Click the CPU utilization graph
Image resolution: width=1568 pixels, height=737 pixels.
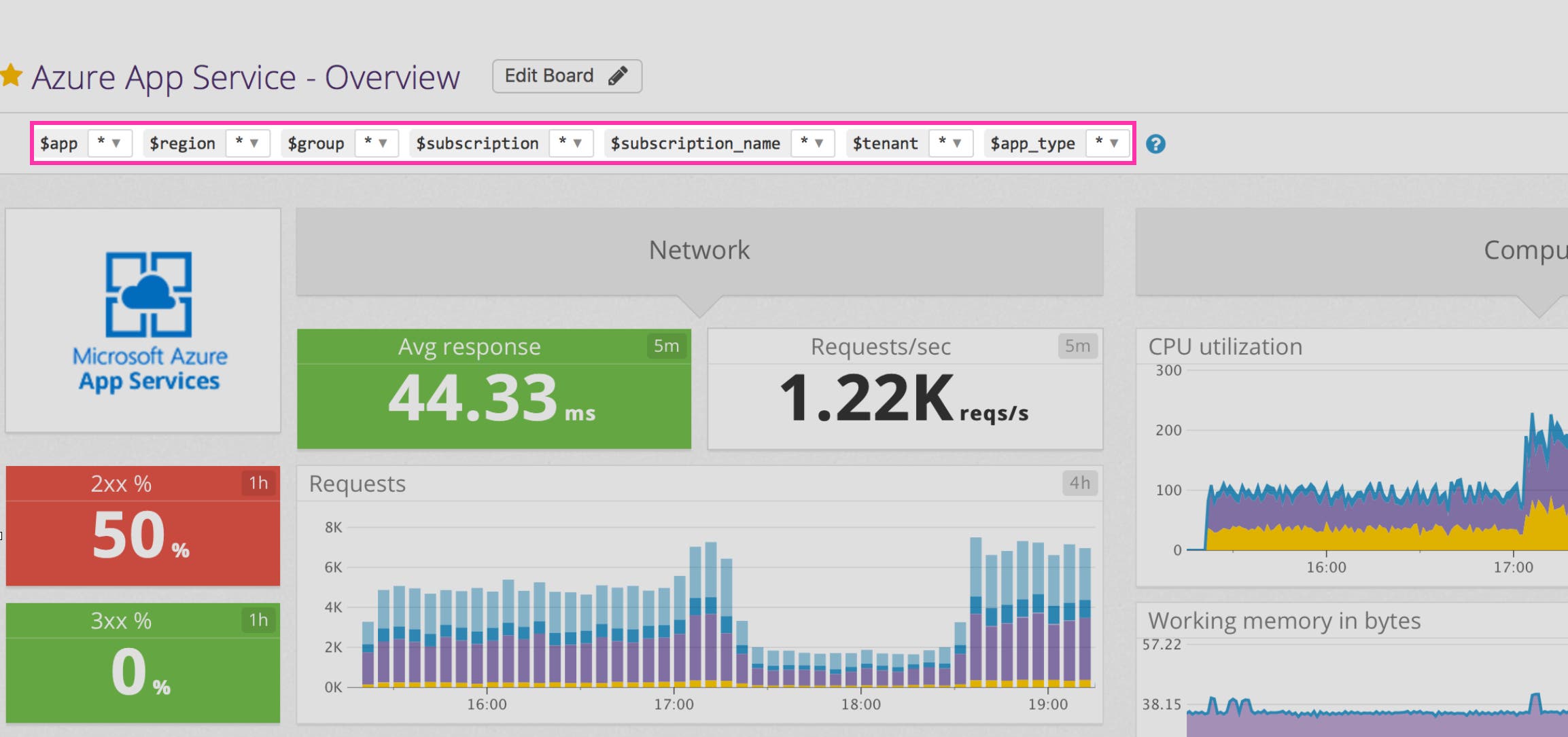1359,475
